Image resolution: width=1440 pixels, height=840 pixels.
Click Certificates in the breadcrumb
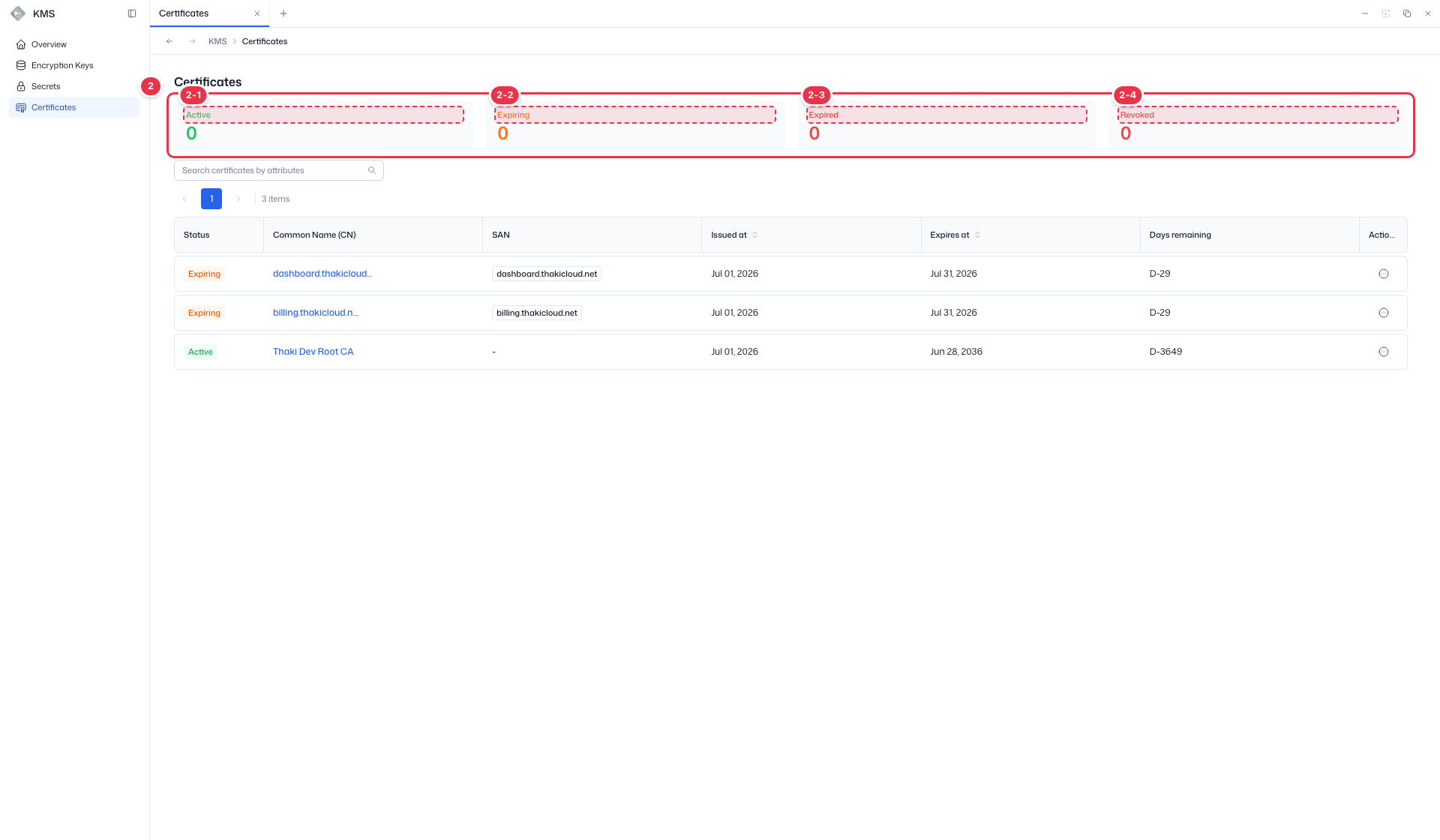coord(265,41)
